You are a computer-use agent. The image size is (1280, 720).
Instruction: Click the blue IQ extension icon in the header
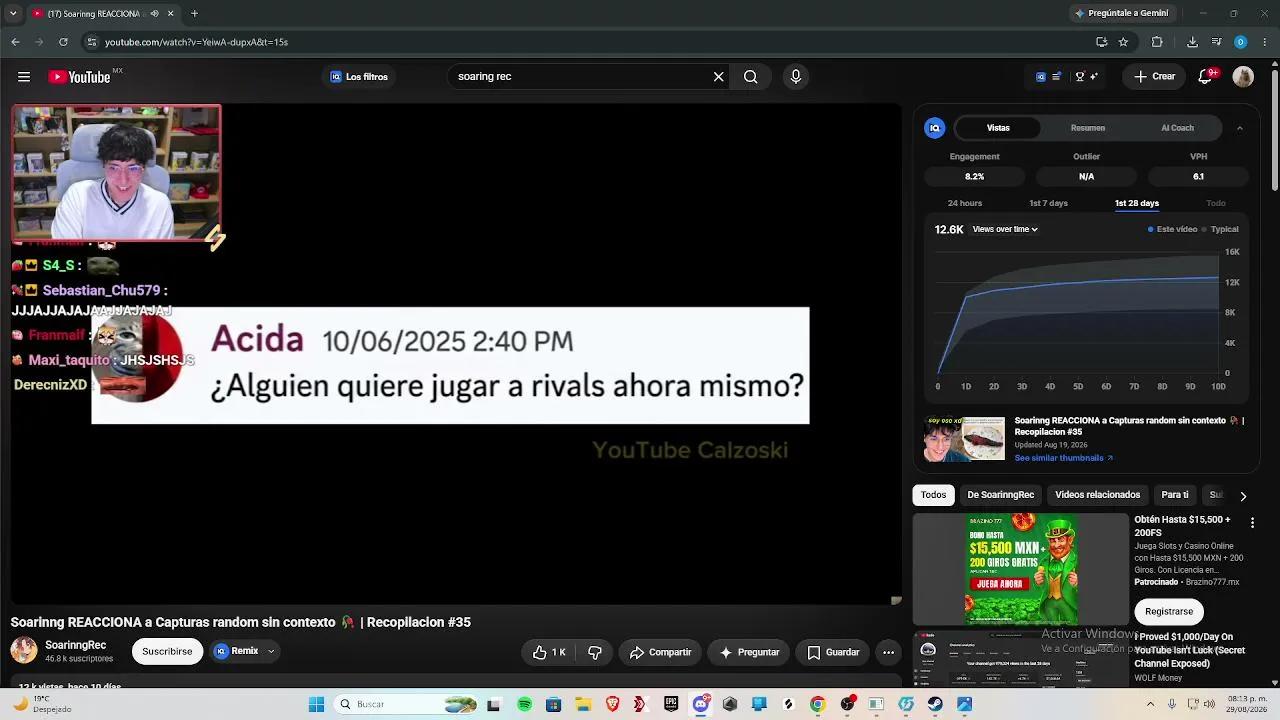tap(1041, 77)
